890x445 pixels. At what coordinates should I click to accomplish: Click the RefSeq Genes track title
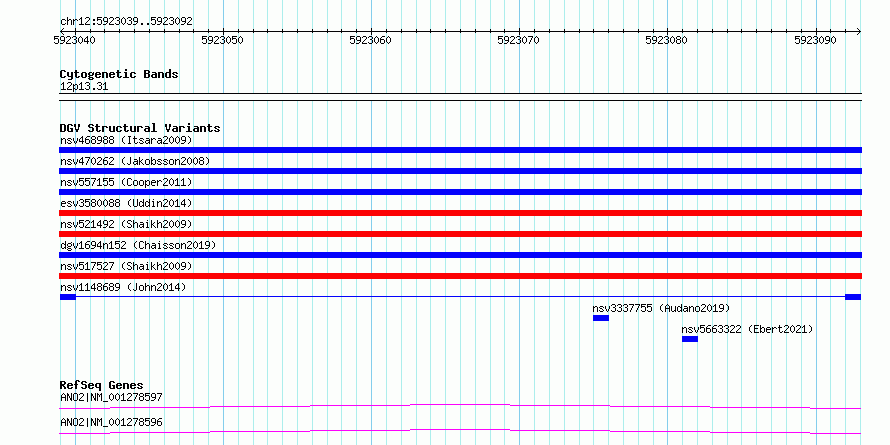pyautogui.click(x=101, y=385)
